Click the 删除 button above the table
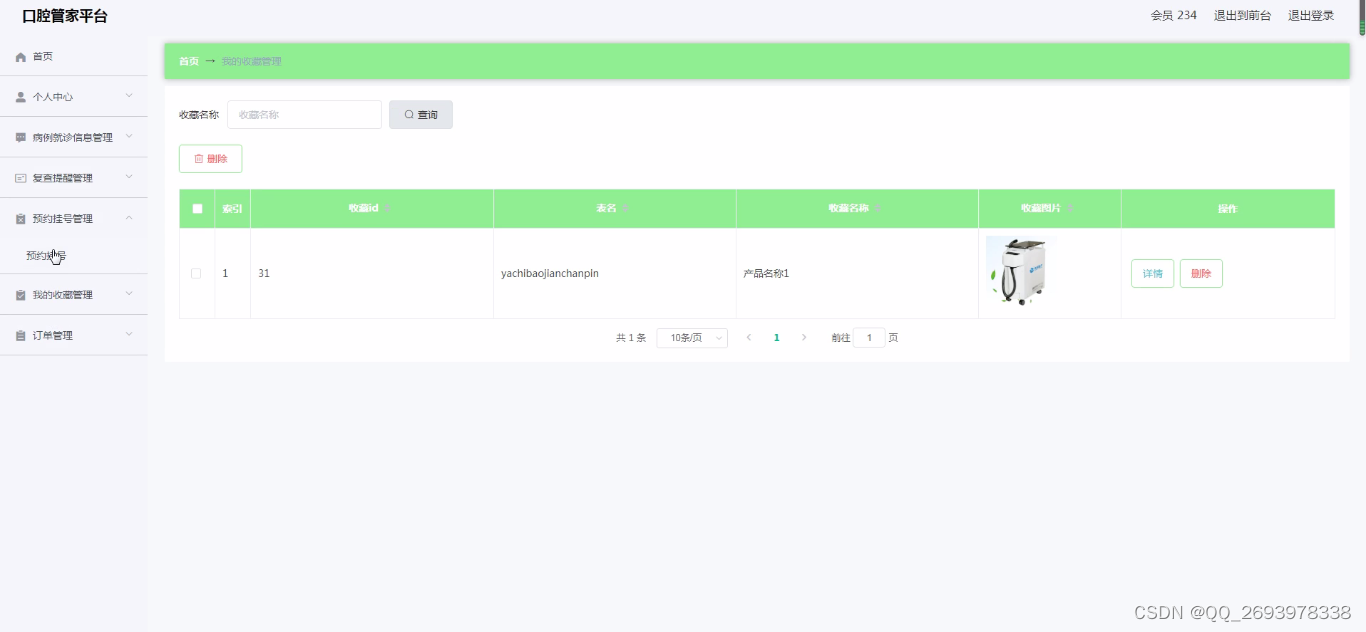1366x632 pixels. click(x=210, y=159)
